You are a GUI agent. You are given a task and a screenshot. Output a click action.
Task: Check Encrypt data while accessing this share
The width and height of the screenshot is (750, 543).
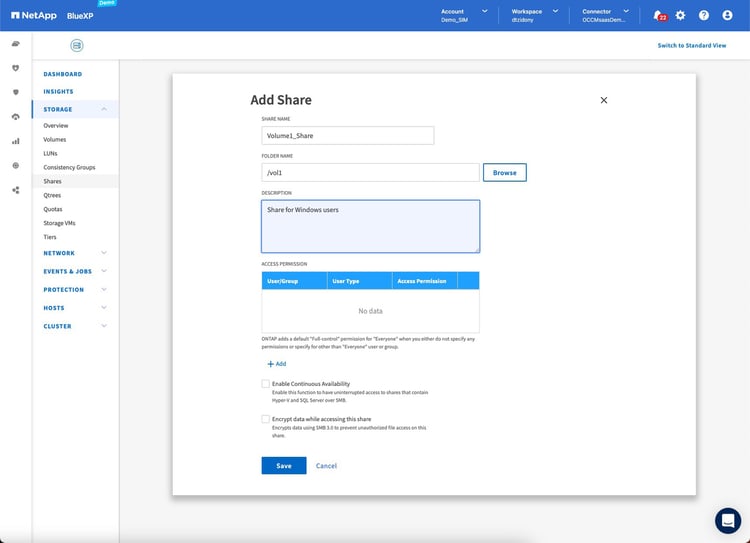(265, 419)
